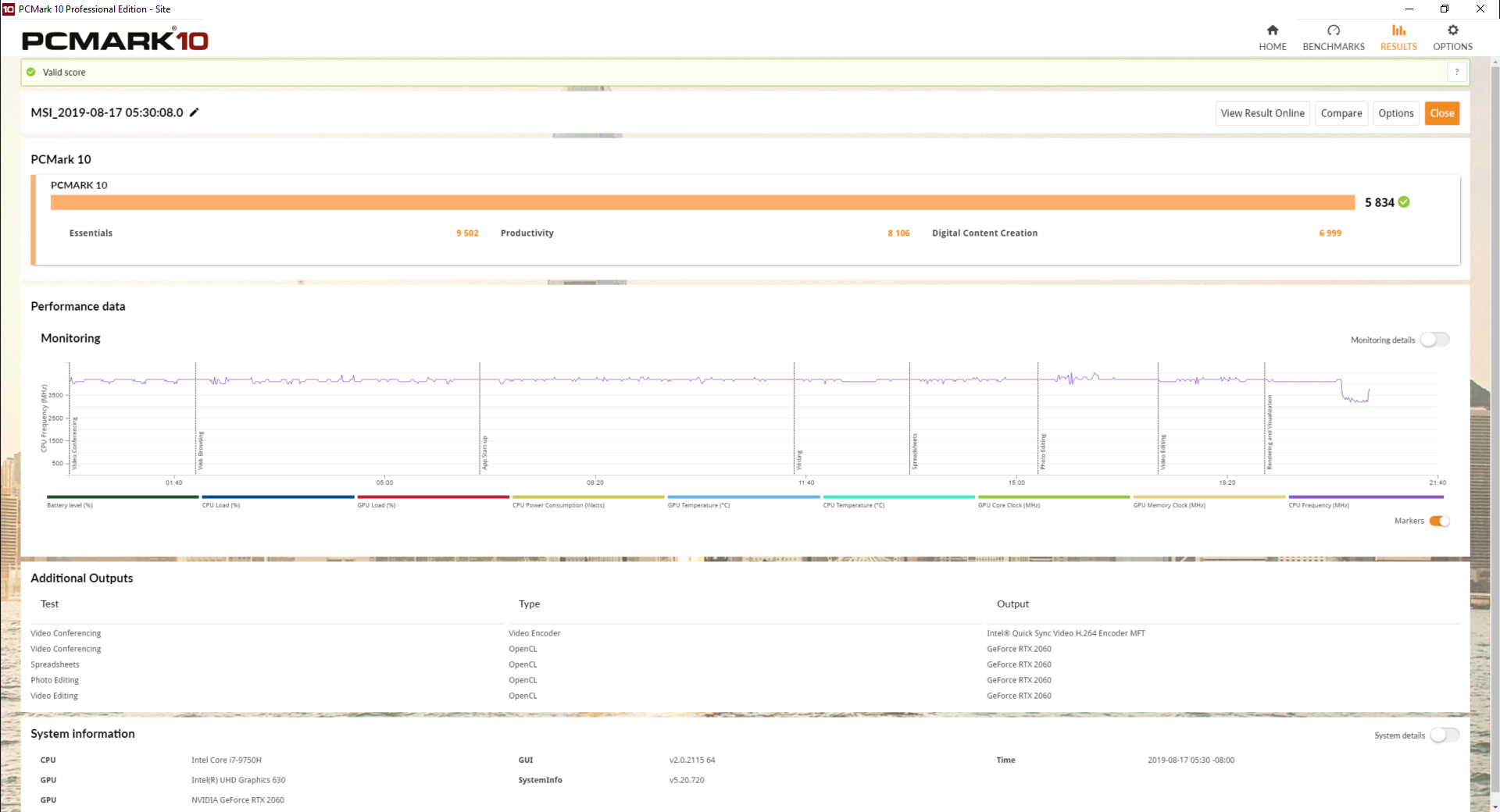Click the green valid score checkmark icon
The image size is (1500, 812).
pos(31,72)
